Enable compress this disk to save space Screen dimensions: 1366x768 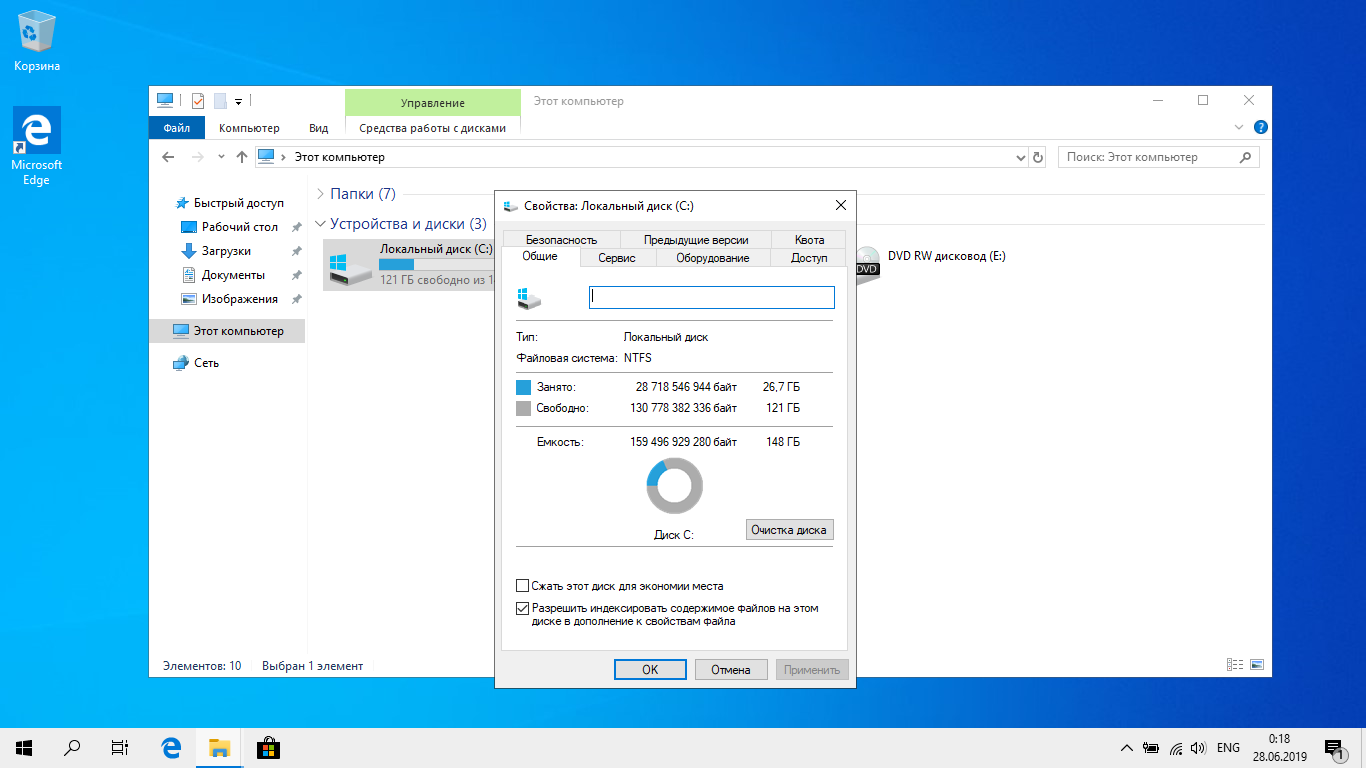(x=522, y=586)
